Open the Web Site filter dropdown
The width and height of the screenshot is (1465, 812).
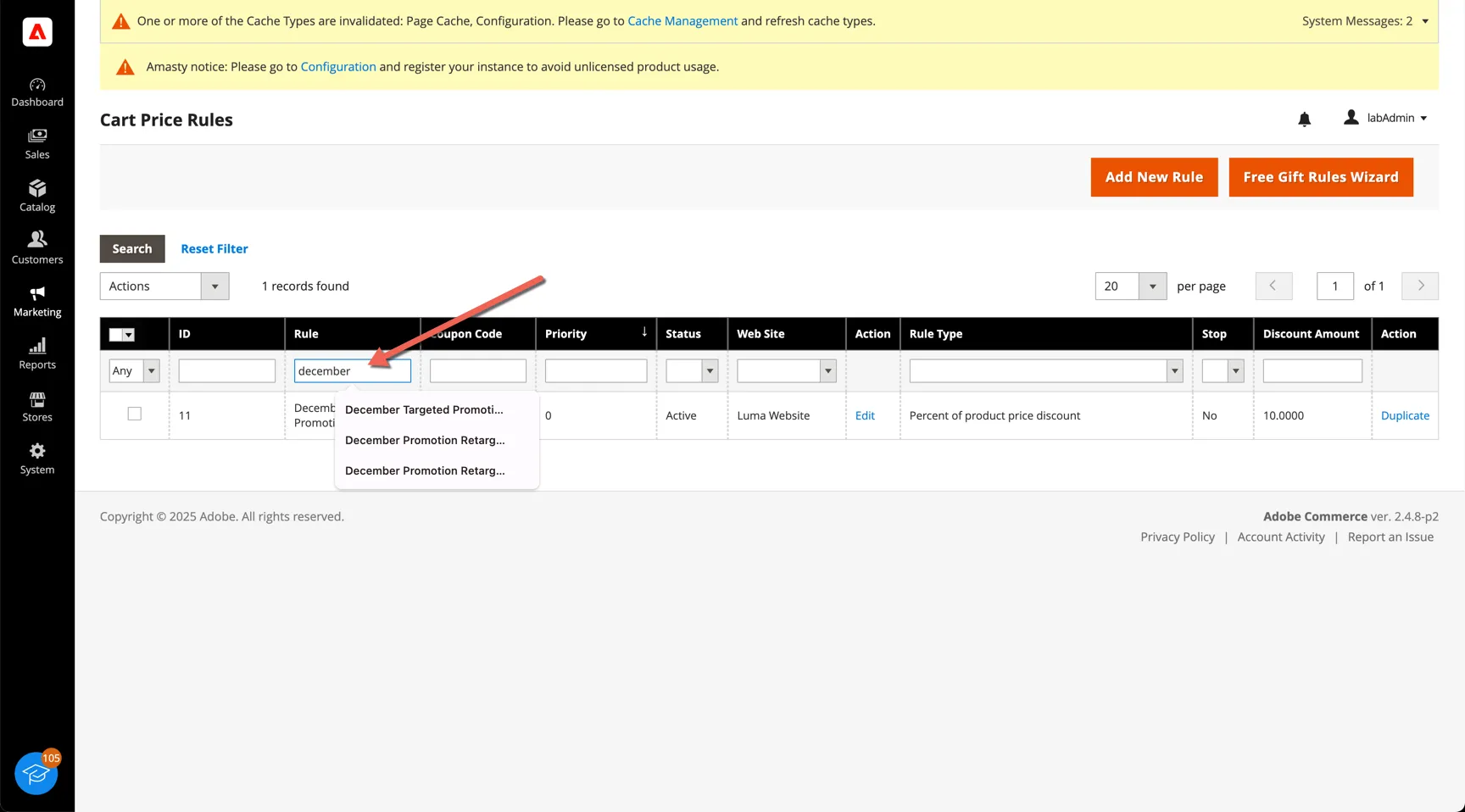[x=787, y=370]
